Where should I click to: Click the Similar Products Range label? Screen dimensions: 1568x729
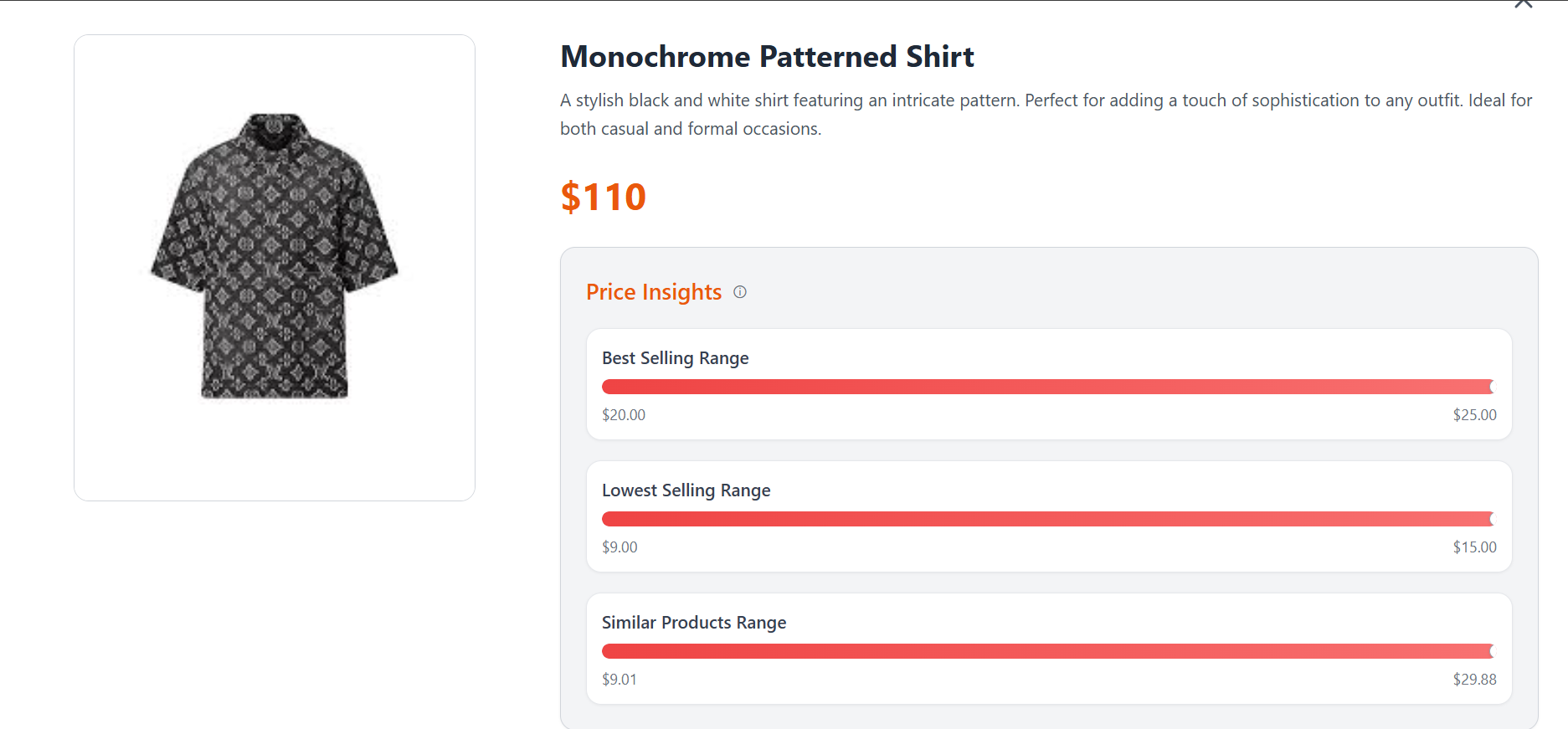click(694, 623)
